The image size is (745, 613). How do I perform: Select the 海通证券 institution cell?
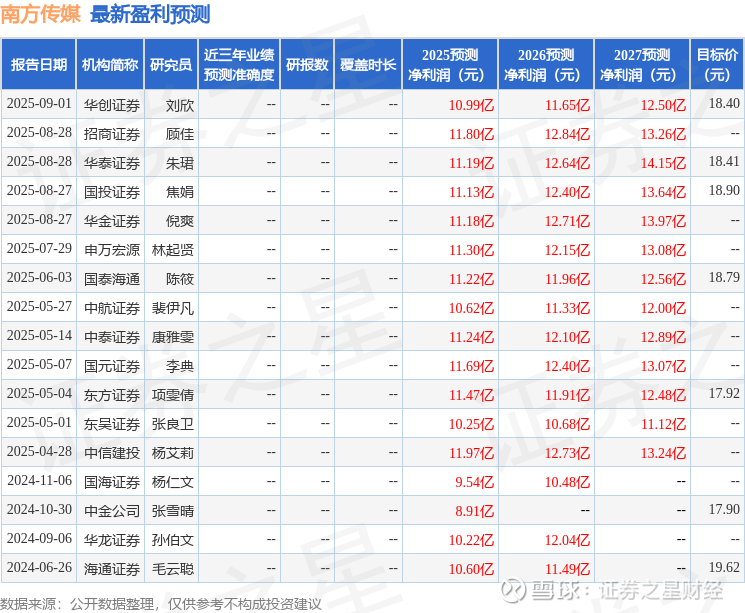coord(112,569)
